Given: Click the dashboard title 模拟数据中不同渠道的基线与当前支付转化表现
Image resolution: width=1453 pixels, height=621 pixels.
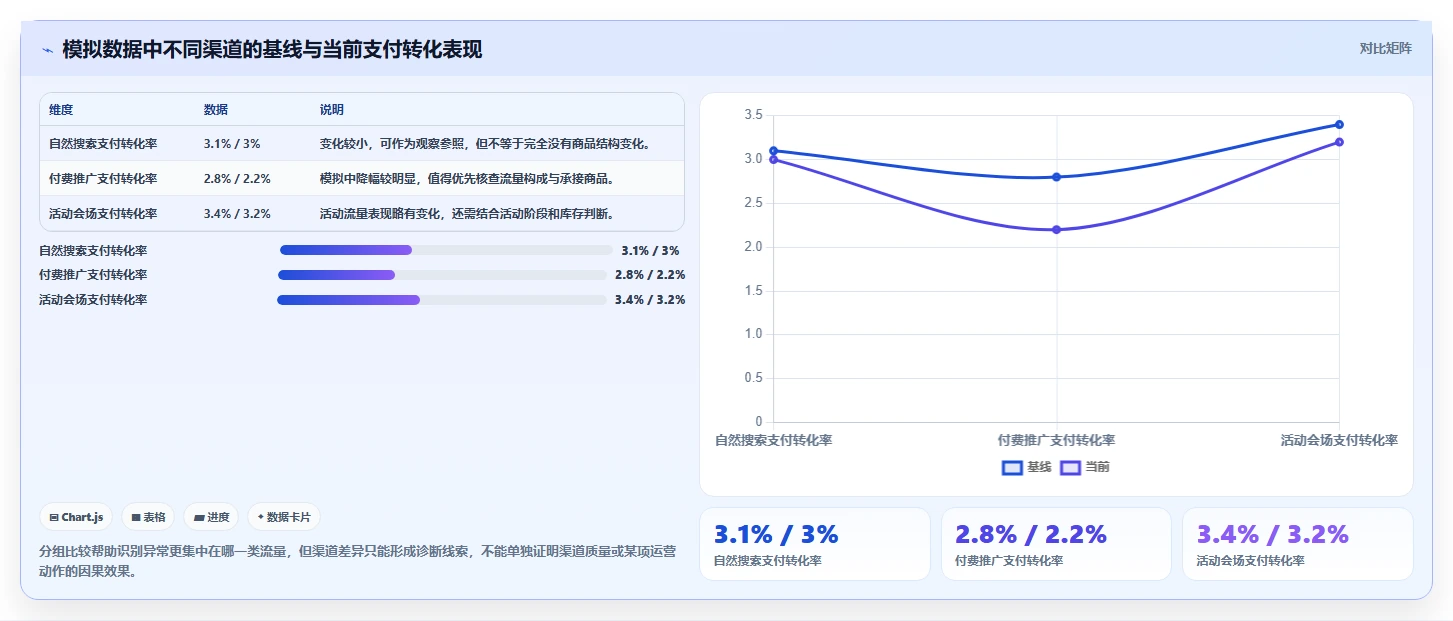Looking at the screenshot, I should [x=272, y=50].
